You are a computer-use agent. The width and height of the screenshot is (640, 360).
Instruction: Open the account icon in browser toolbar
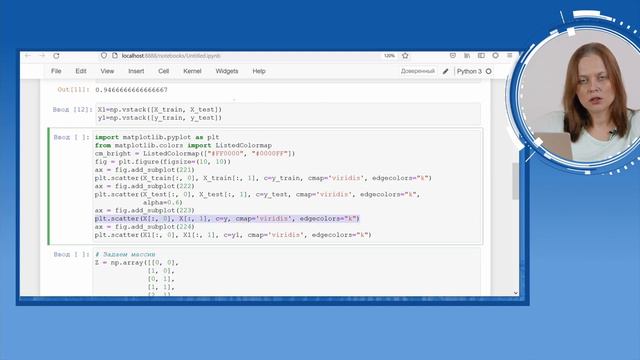(495, 56)
